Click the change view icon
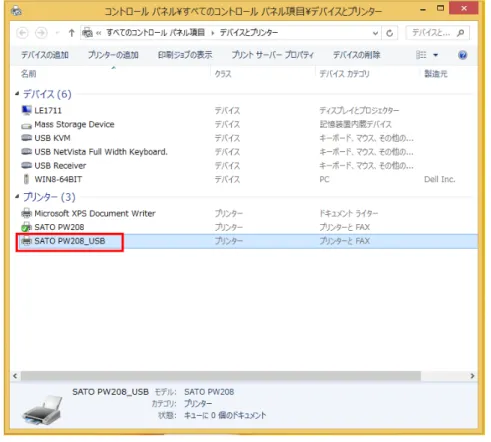491x442 pixels. point(421,55)
